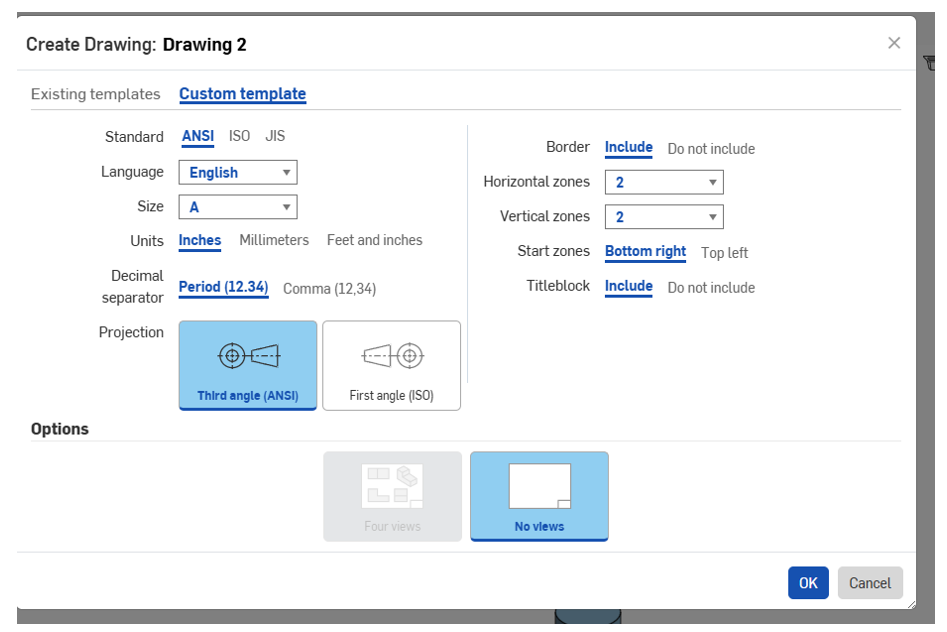This screenshot has width=947, height=632.
Task: Set Border to Do not include
Action: [711, 149]
